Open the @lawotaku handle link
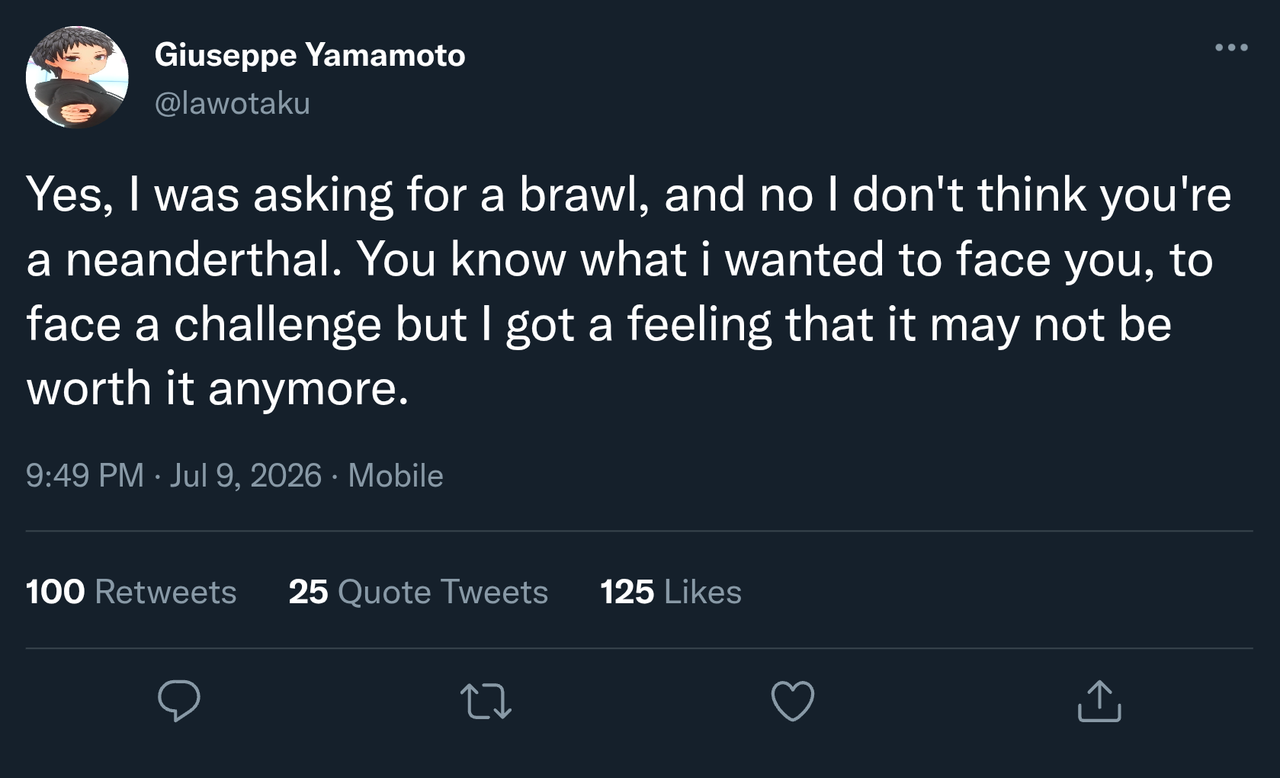The image size is (1280, 778). (x=232, y=102)
